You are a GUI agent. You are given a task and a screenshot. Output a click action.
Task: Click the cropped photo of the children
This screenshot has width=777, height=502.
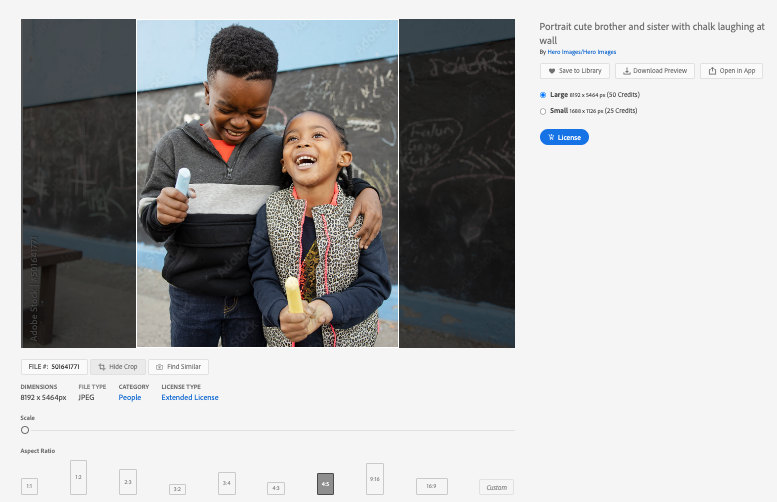[267, 184]
